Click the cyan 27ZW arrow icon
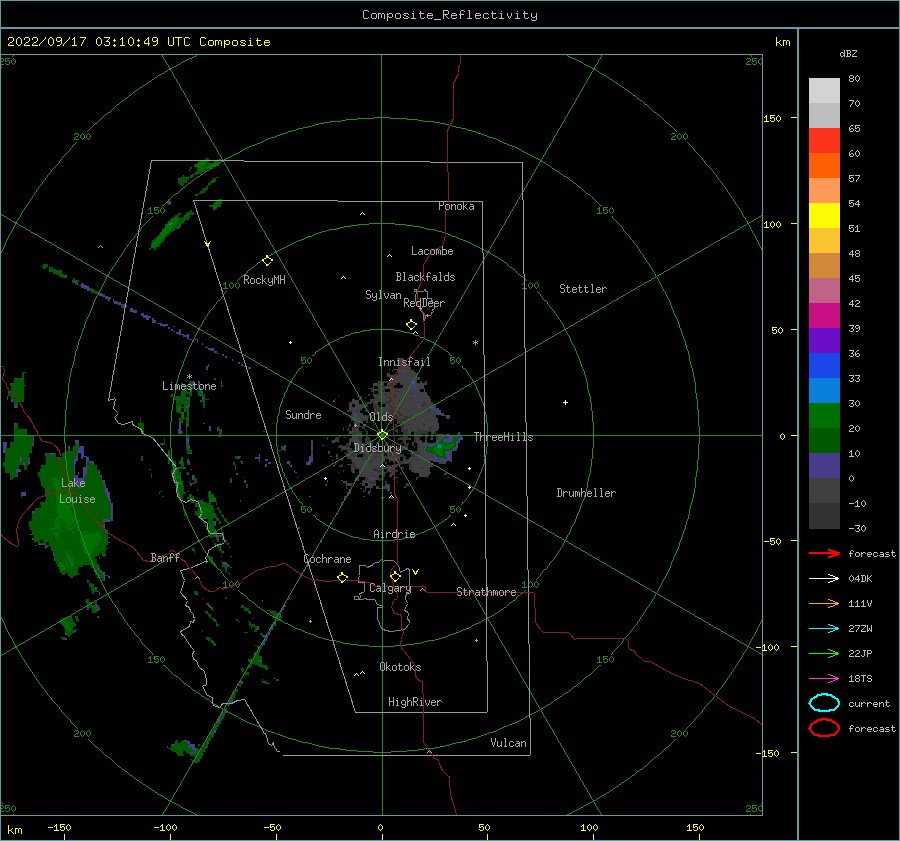This screenshot has width=900, height=841. pos(824,629)
